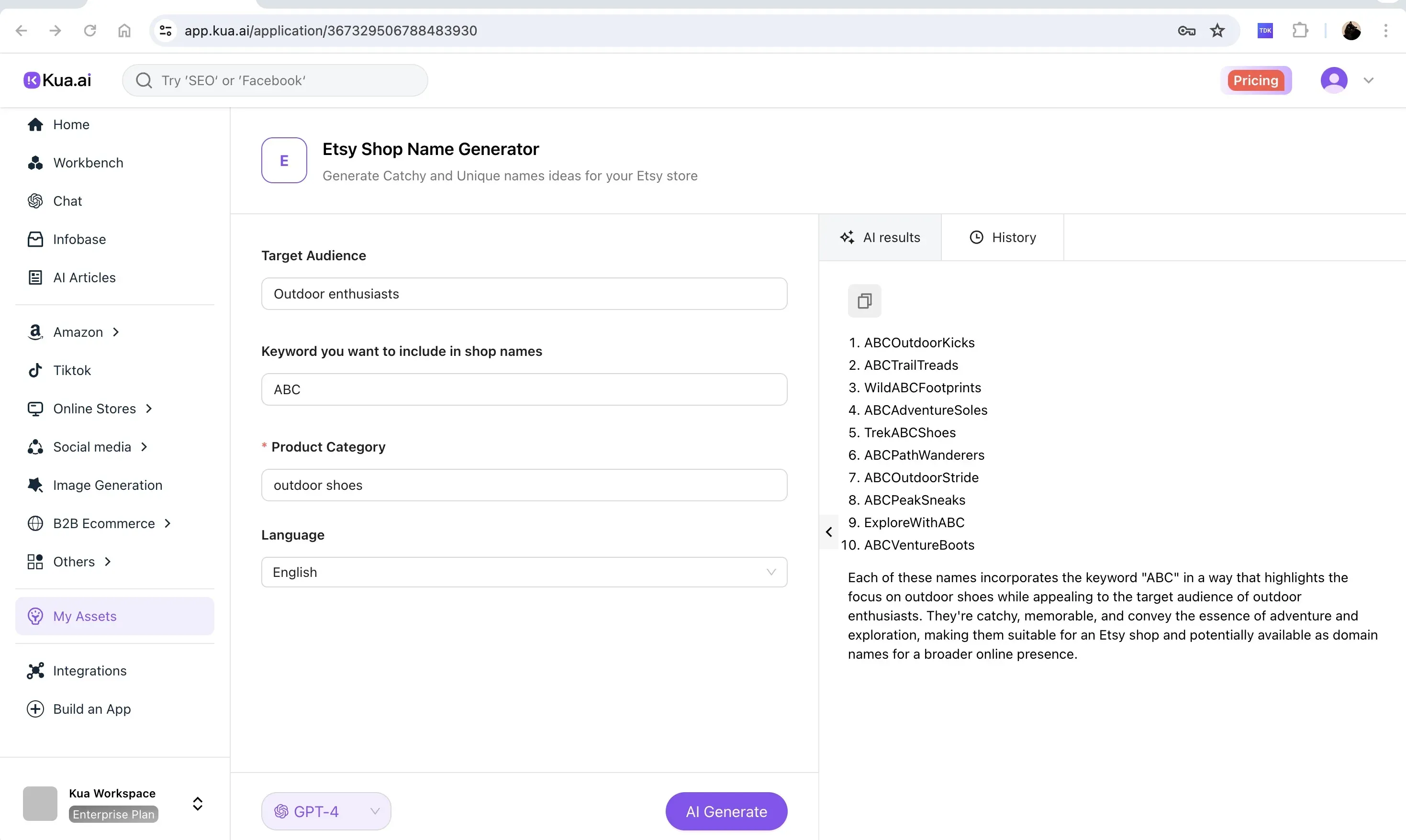The image size is (1406, 840).
Task: Switch to History tab
Action: [x=1002, y=238]
